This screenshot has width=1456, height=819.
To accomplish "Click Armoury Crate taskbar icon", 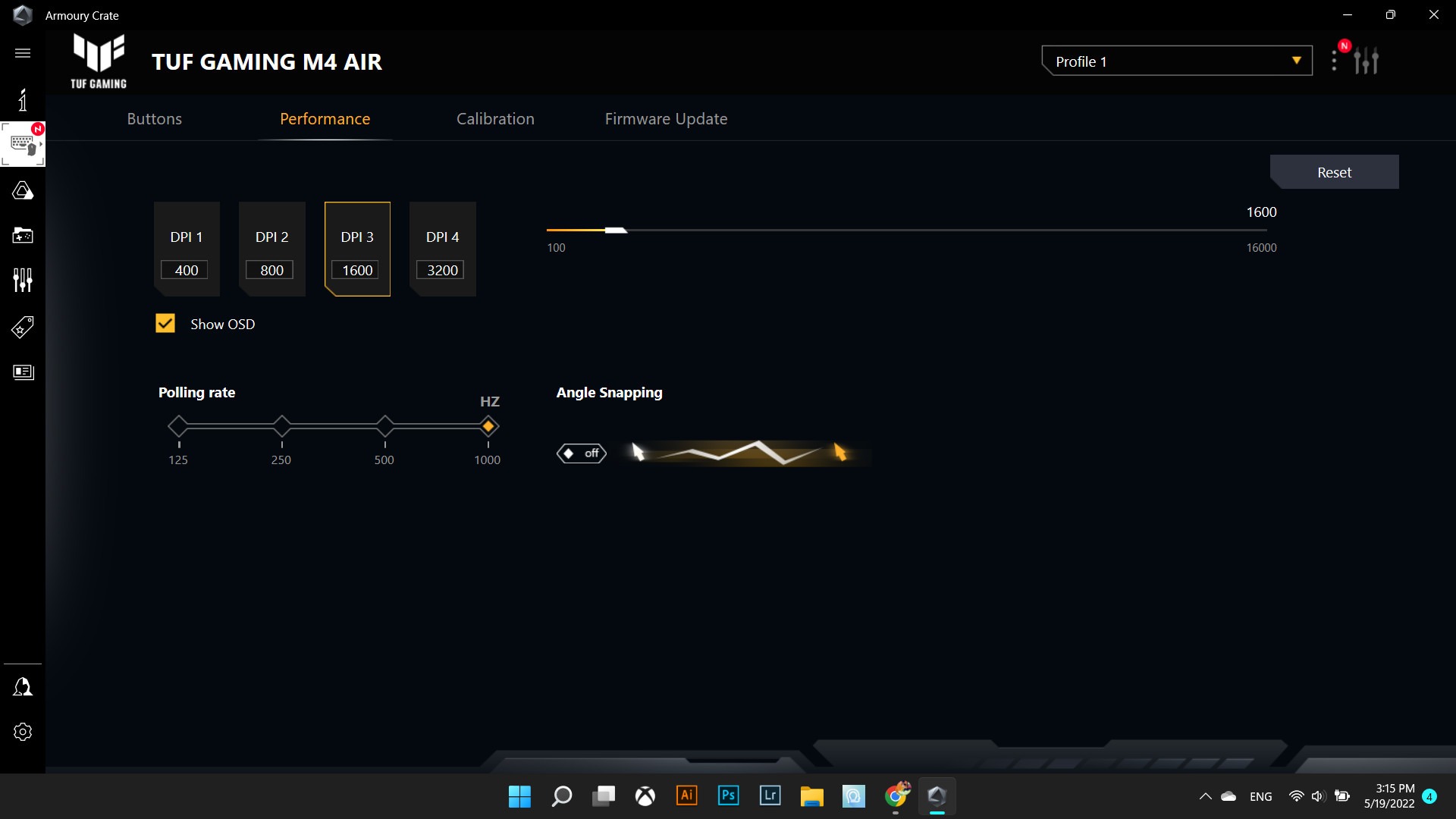I will (937, 796).
